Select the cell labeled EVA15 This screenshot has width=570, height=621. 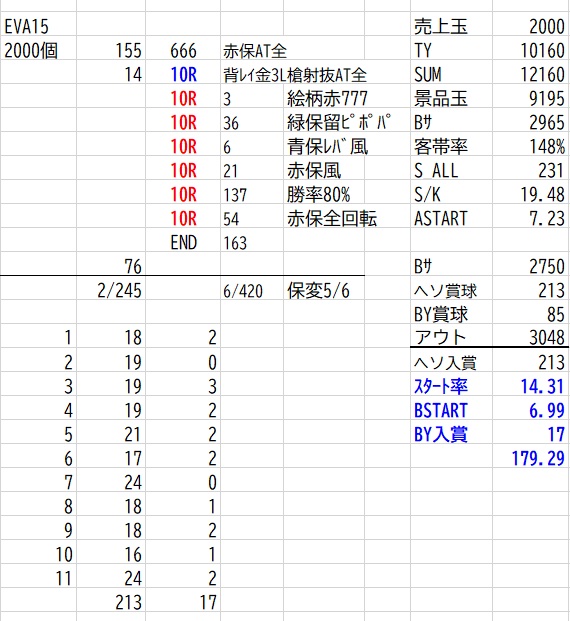point(38,27)
